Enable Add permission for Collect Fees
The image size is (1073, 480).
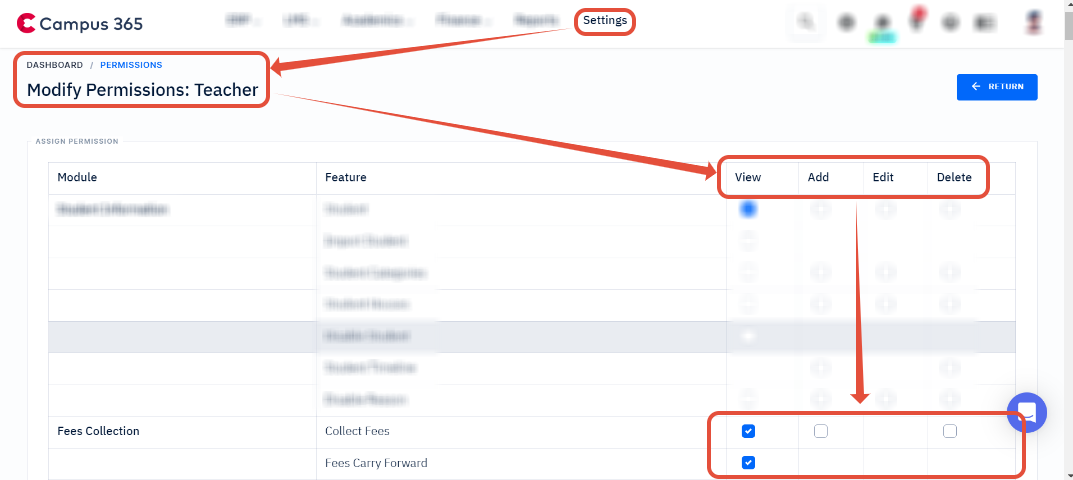click(821, 431)
